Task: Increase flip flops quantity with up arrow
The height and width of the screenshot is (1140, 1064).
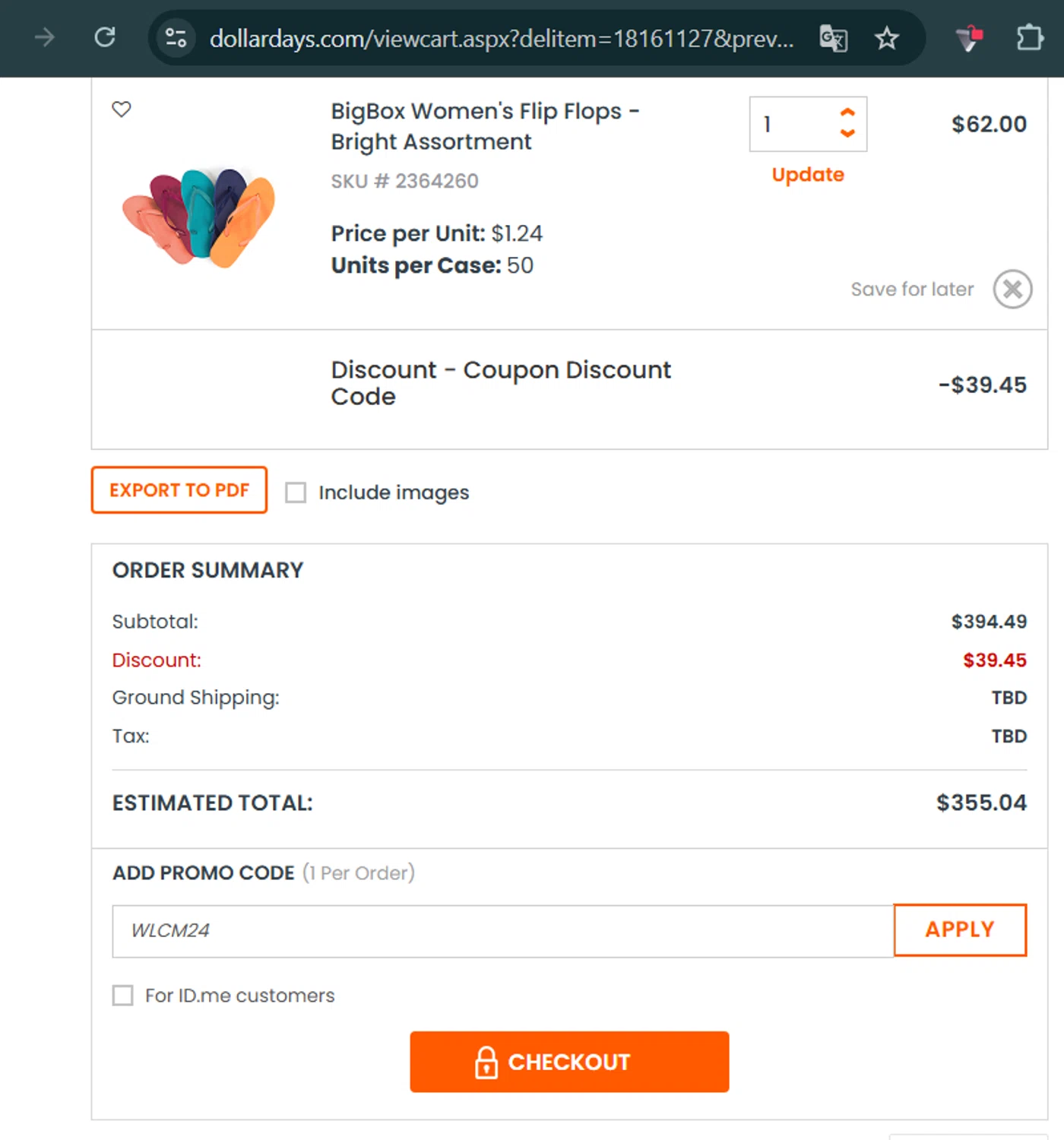Action: 847,112
